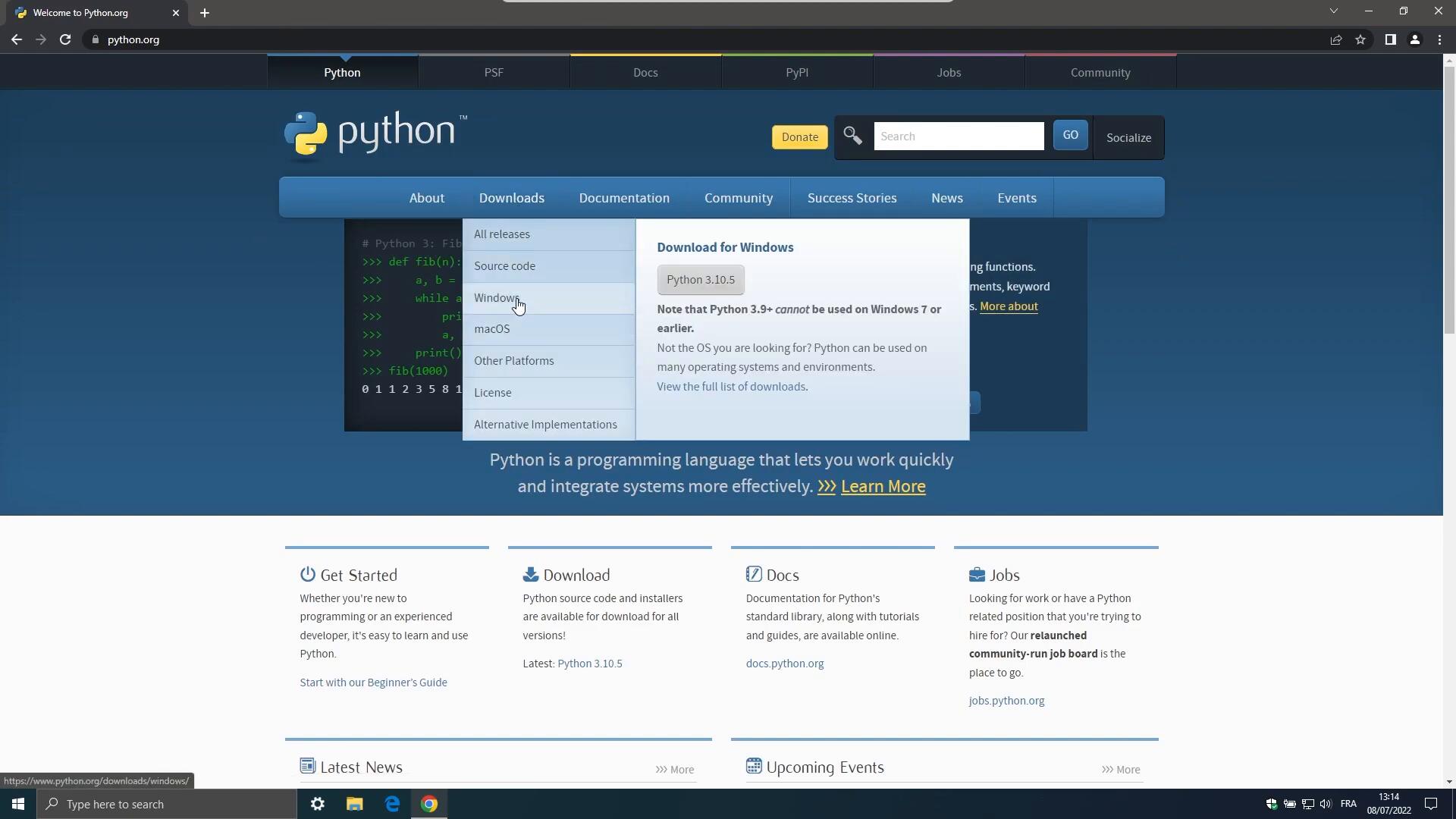Select macOS in the Downloads menu
The width and height of the screenshot is (1456, 819).
[x=492, y=329]
